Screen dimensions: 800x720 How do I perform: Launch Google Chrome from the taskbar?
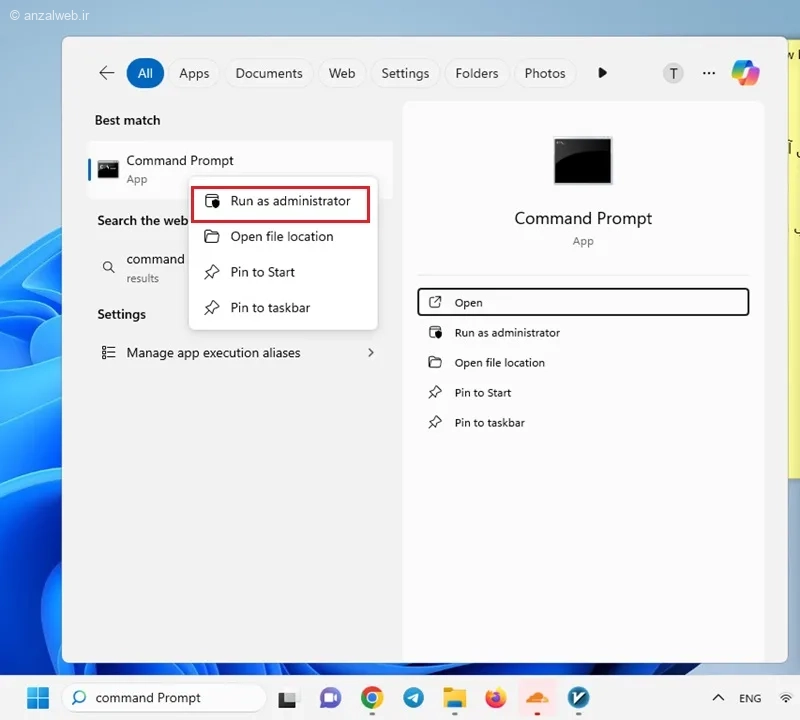tap(372, 698)
